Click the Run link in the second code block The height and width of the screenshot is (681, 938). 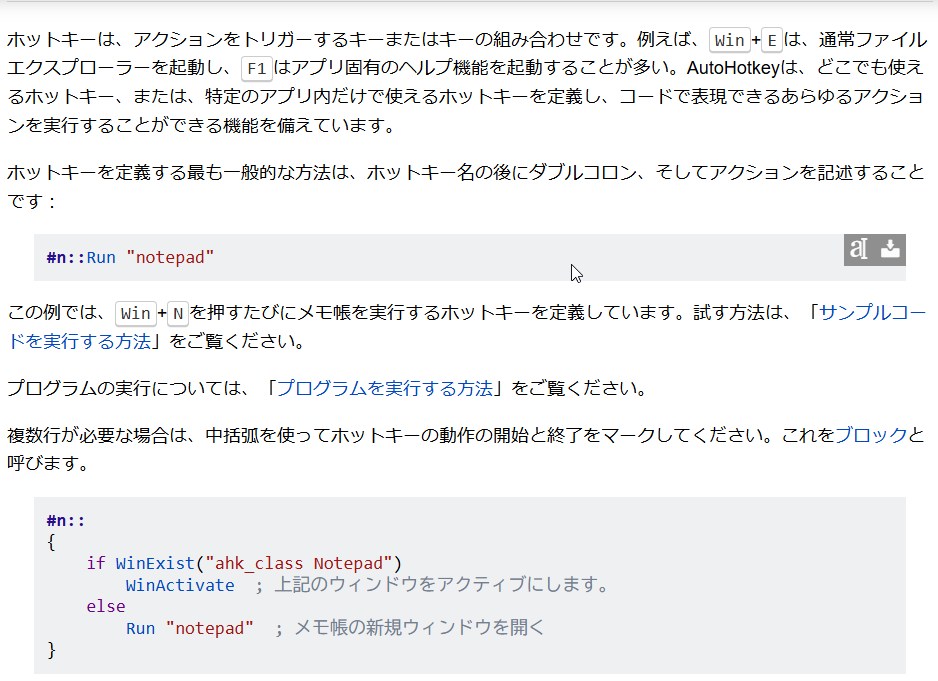pos(142,628)
